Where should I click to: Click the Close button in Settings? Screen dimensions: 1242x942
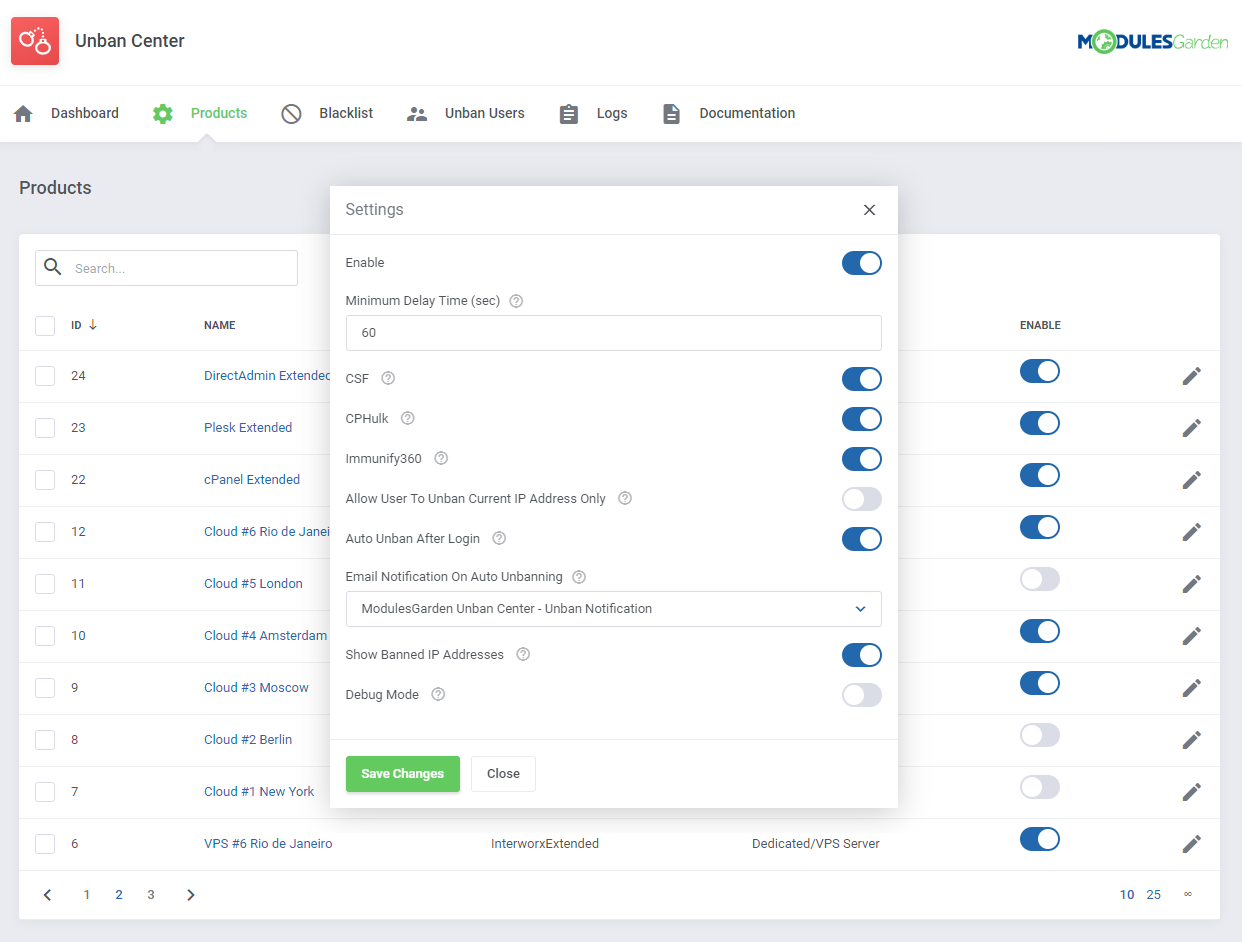[503, 774]
